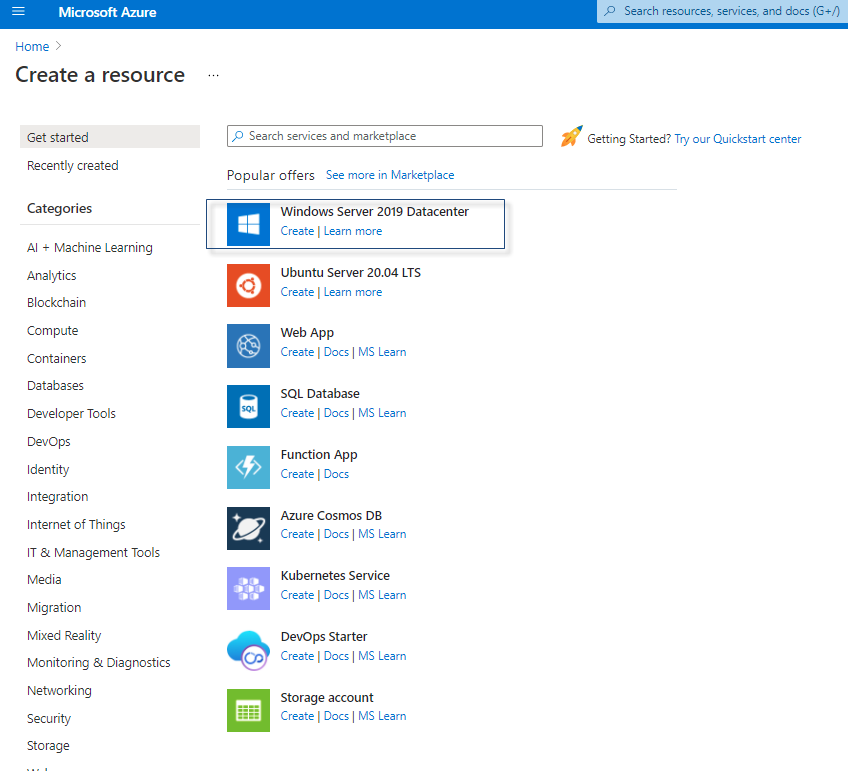Open MS Learn link for DevOps Starter

click(x=382, y=656)
